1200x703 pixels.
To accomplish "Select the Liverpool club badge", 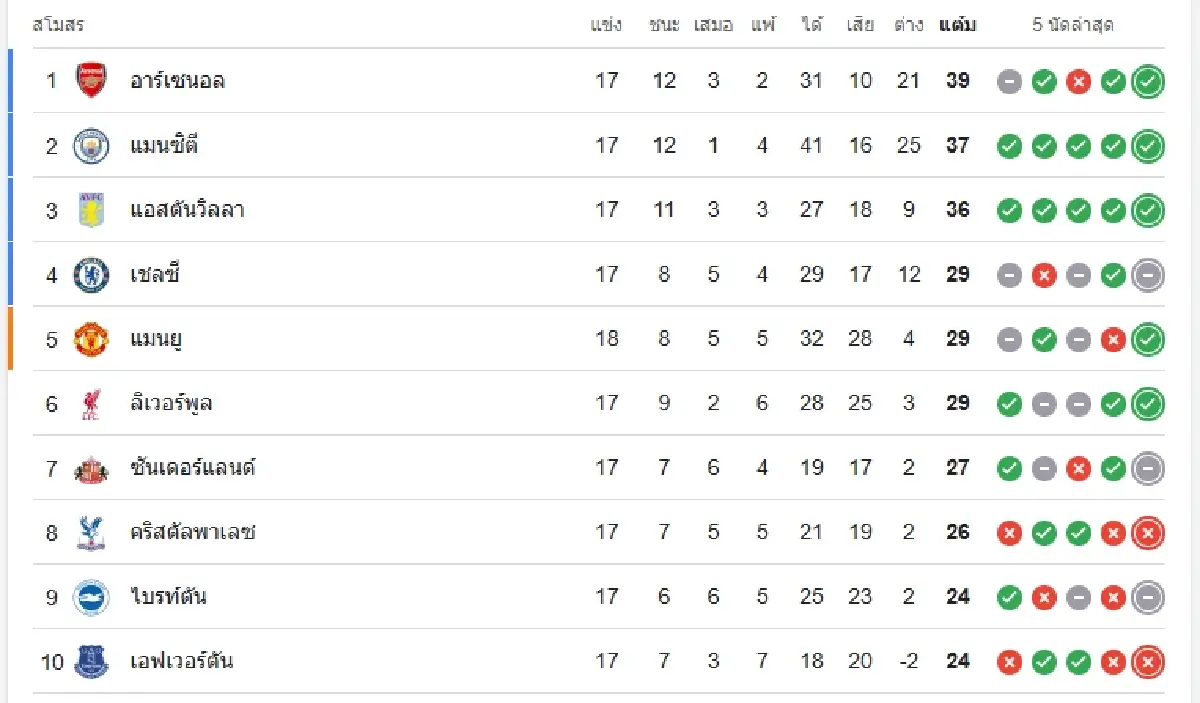I will [90, 403].
